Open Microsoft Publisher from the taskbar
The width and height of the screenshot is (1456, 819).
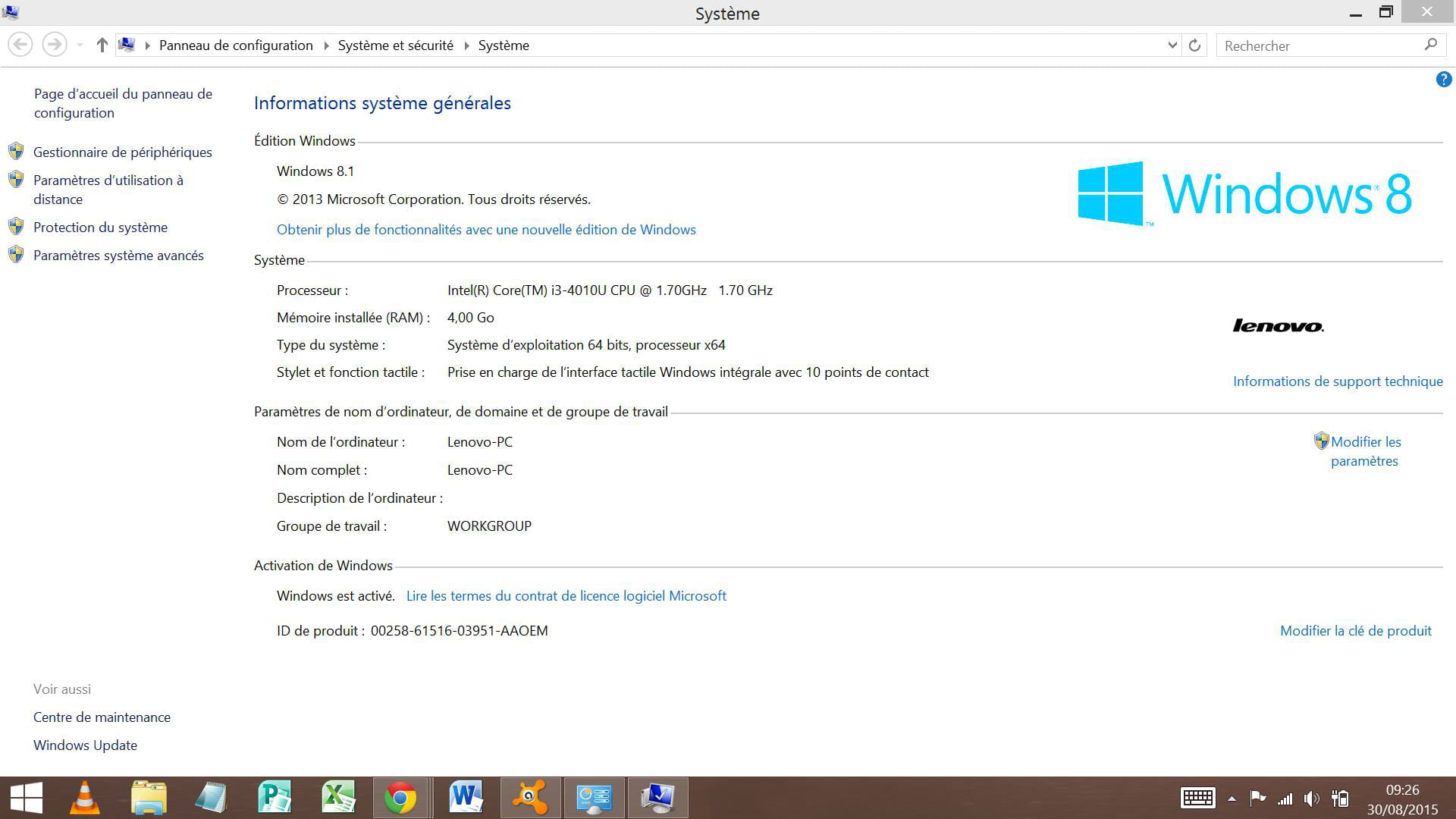click(275, 798)
